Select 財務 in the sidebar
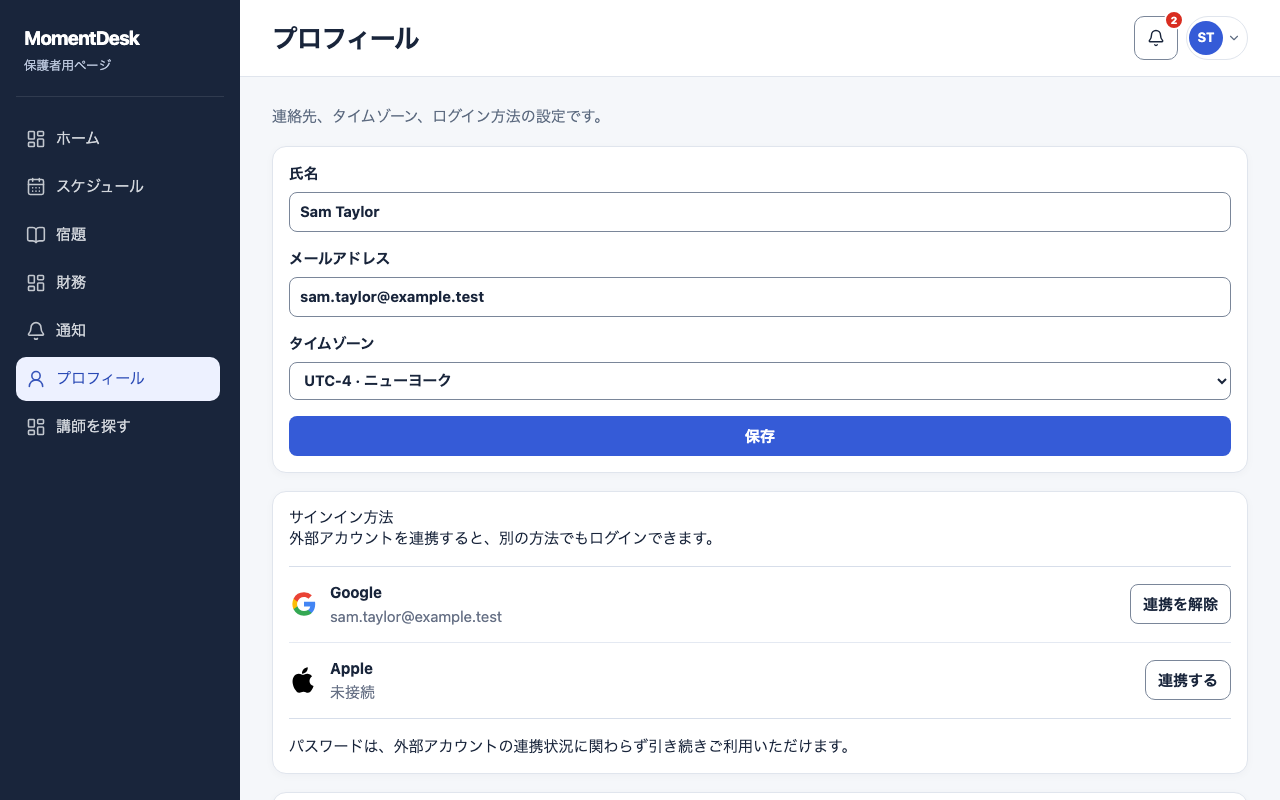Image resolution: width=1280 pixels, height=800 pixels. click(x=118, y=283)
